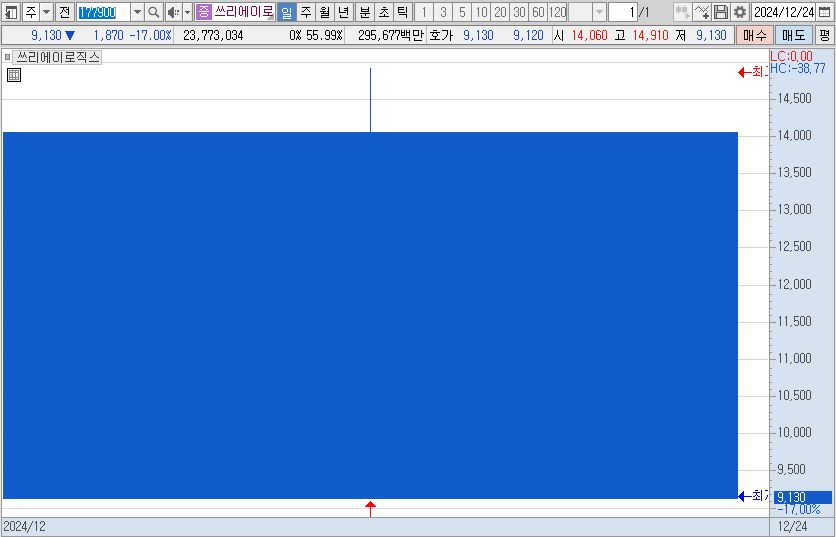Screen dimensions: 836x537
Task: Click the volume value 23,773,034
Action: coord(213,36)
